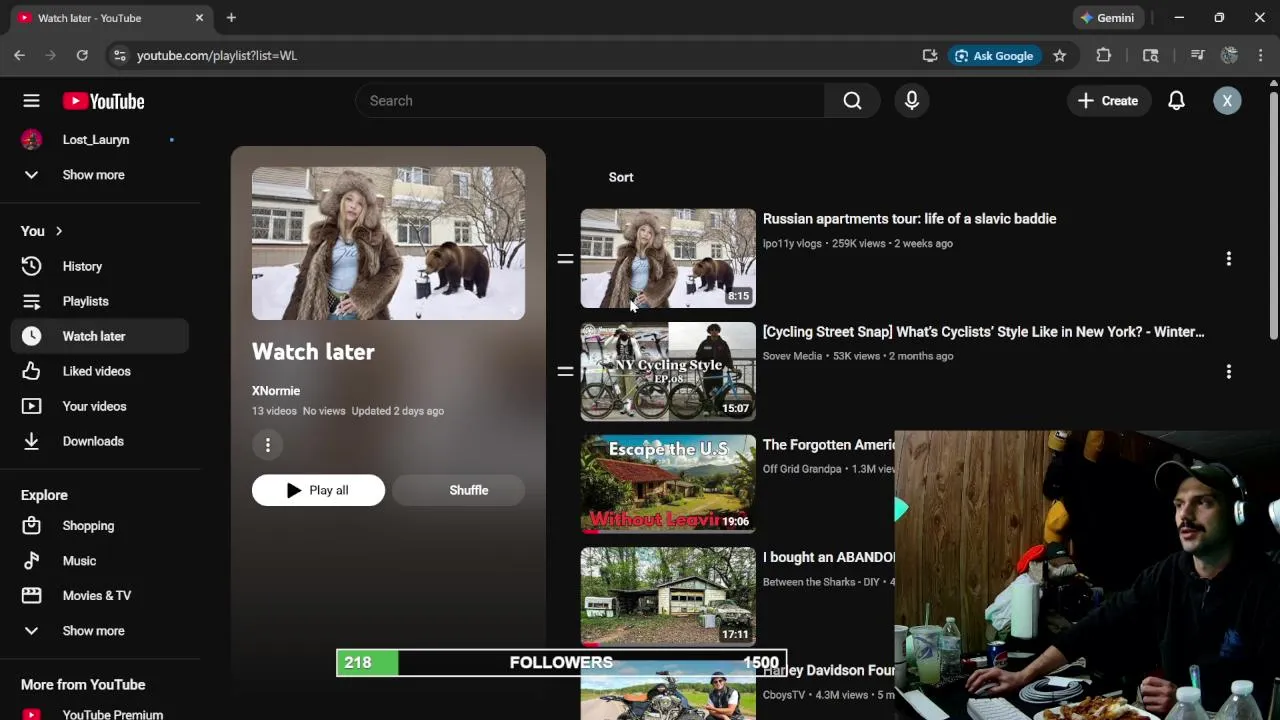Click Cycling Street Snap video title
The height and width of the screenshot is (720, 1280).
(x=983, y=332)
